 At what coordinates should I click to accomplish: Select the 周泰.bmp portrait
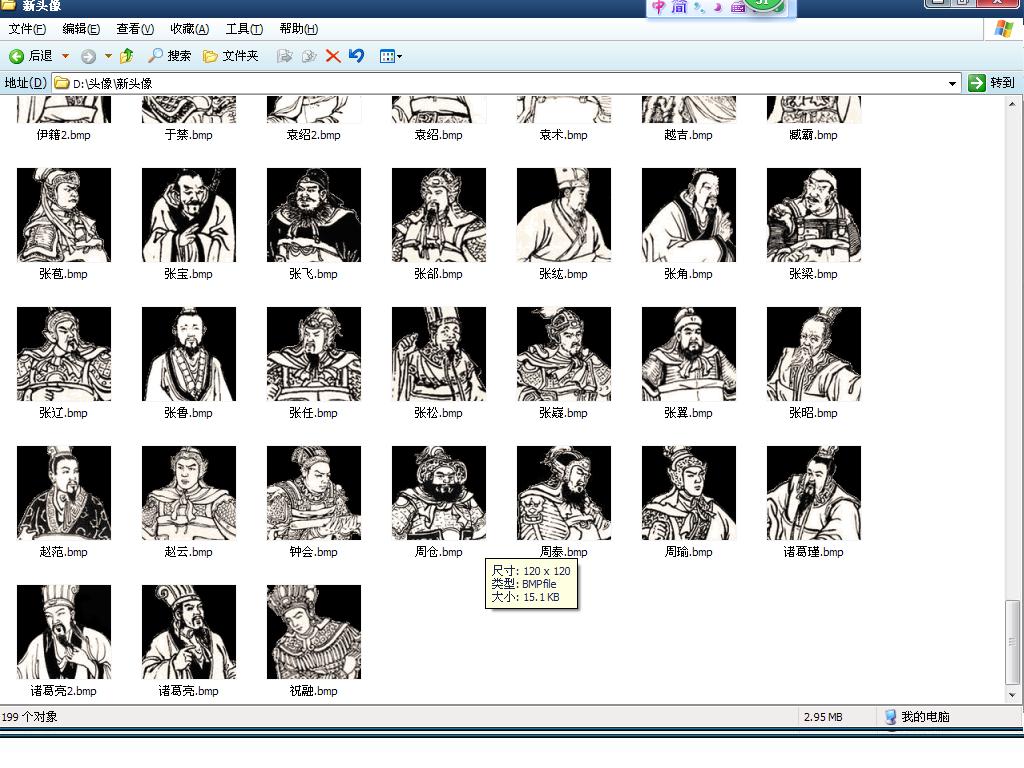(564, 493)
